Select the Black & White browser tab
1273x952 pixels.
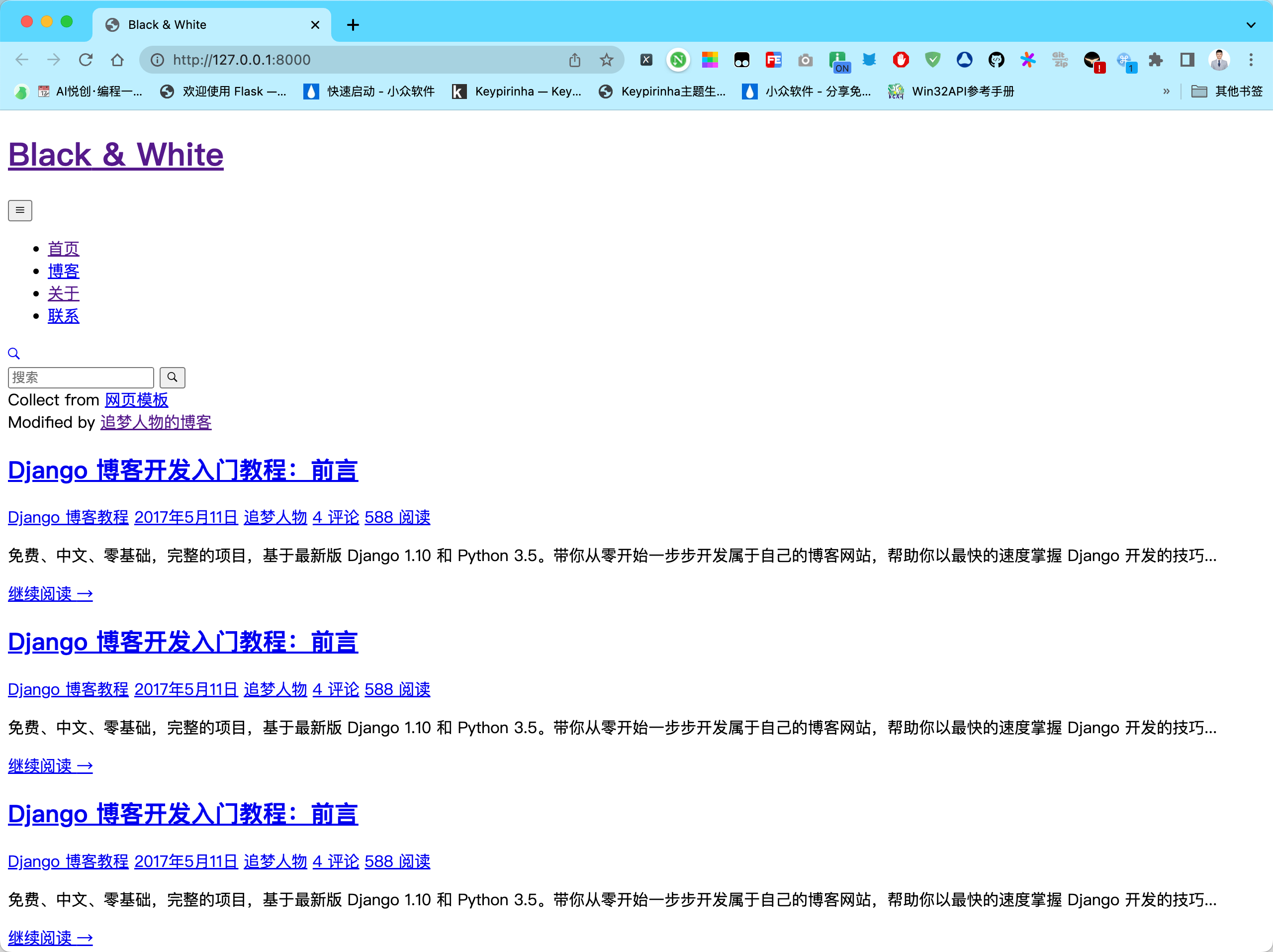pyautogui.click(x=212, y=25)
